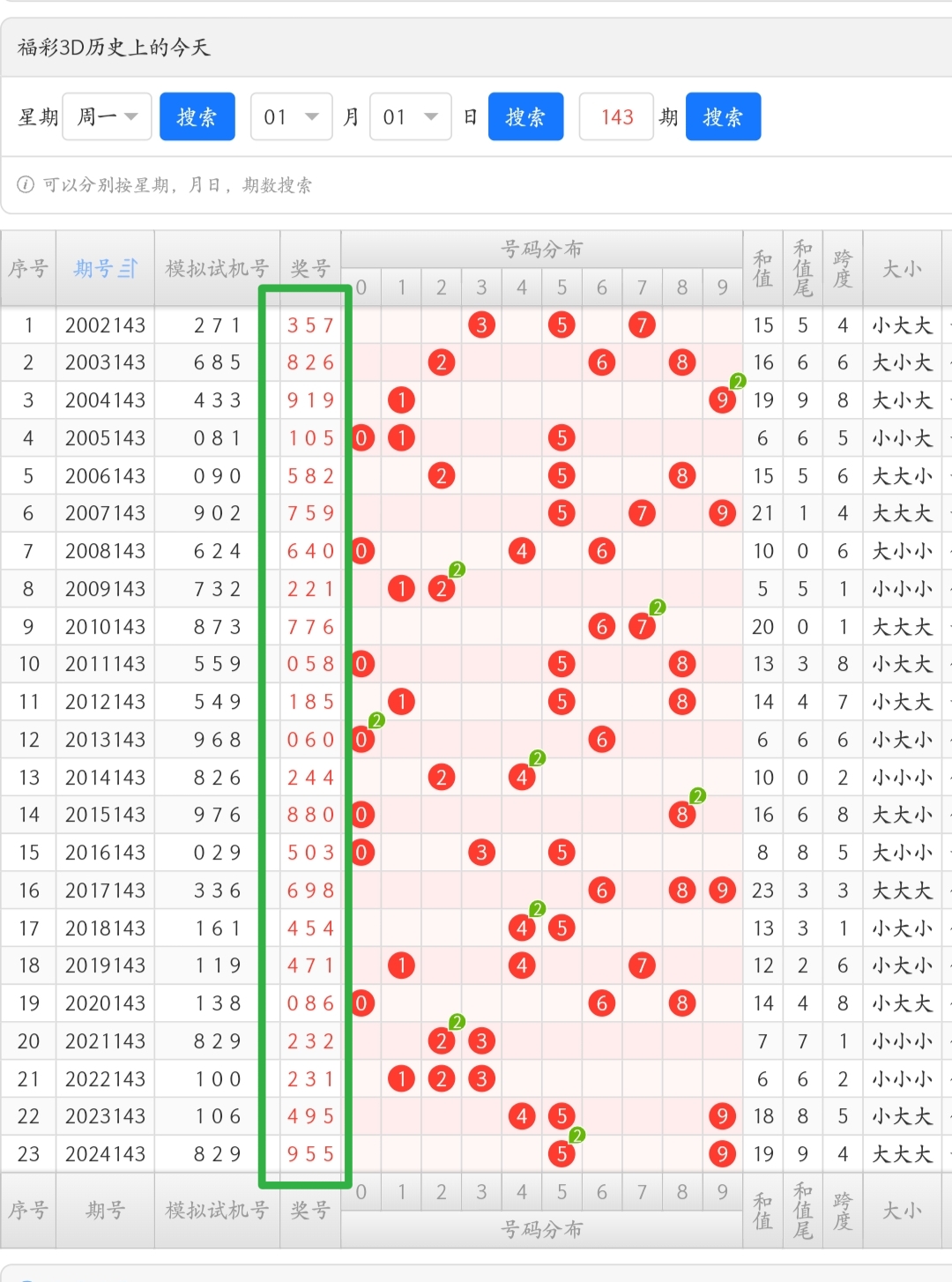Screen dimensions: 952x1282
Task: Click 搜索 button next to weekday selector
Action: click(197, 116)
